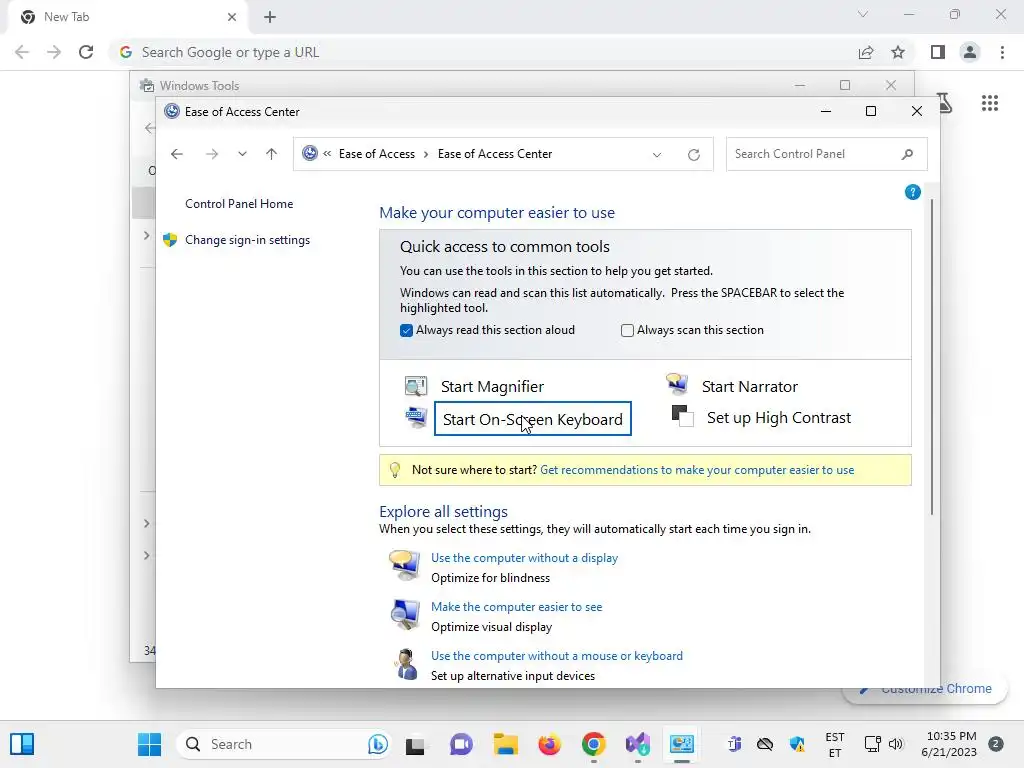
Task: Open Chrome side panel
Action: point(938,52)
